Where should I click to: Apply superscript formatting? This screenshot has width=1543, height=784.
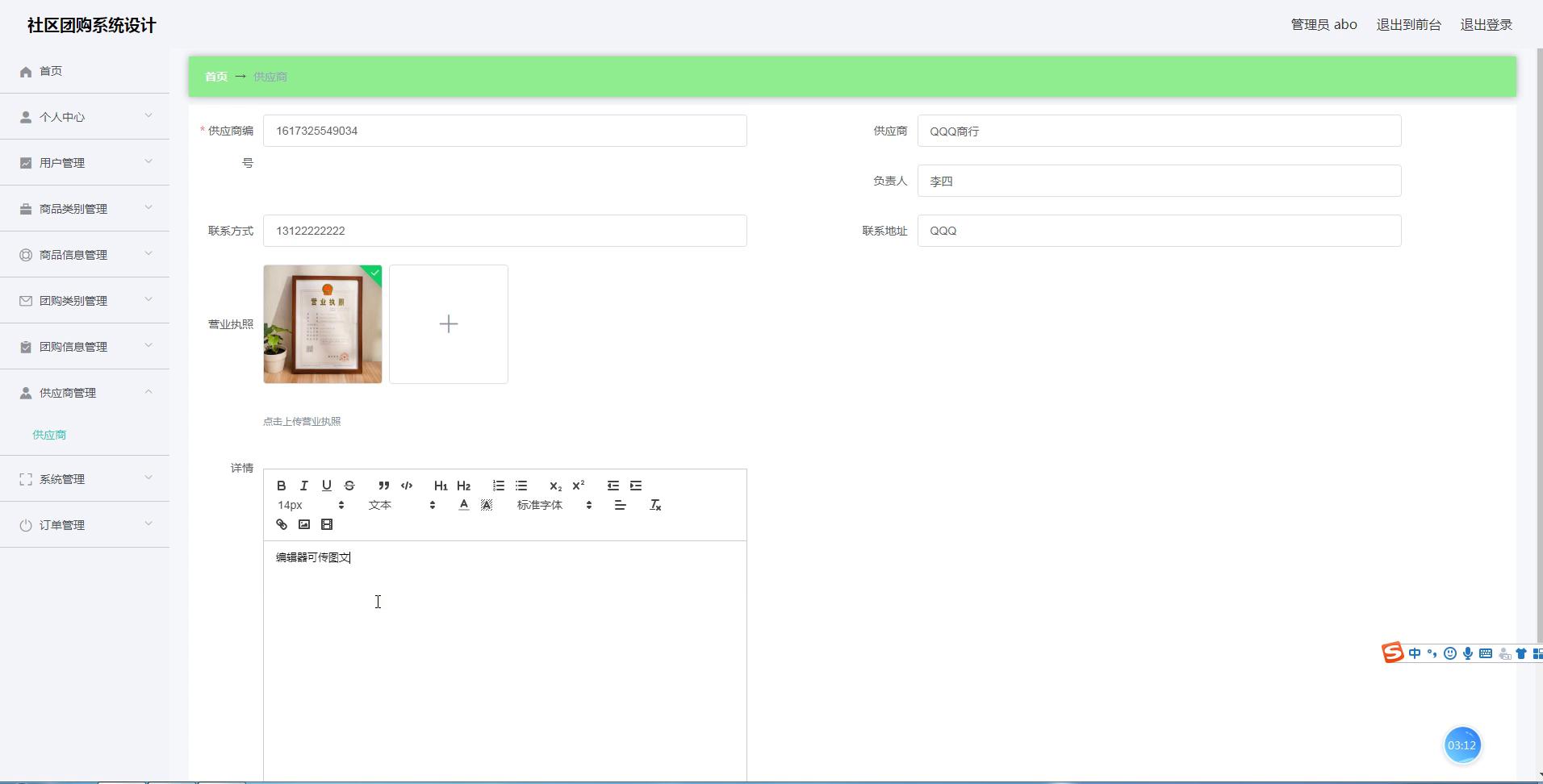(x=578, y=486)
